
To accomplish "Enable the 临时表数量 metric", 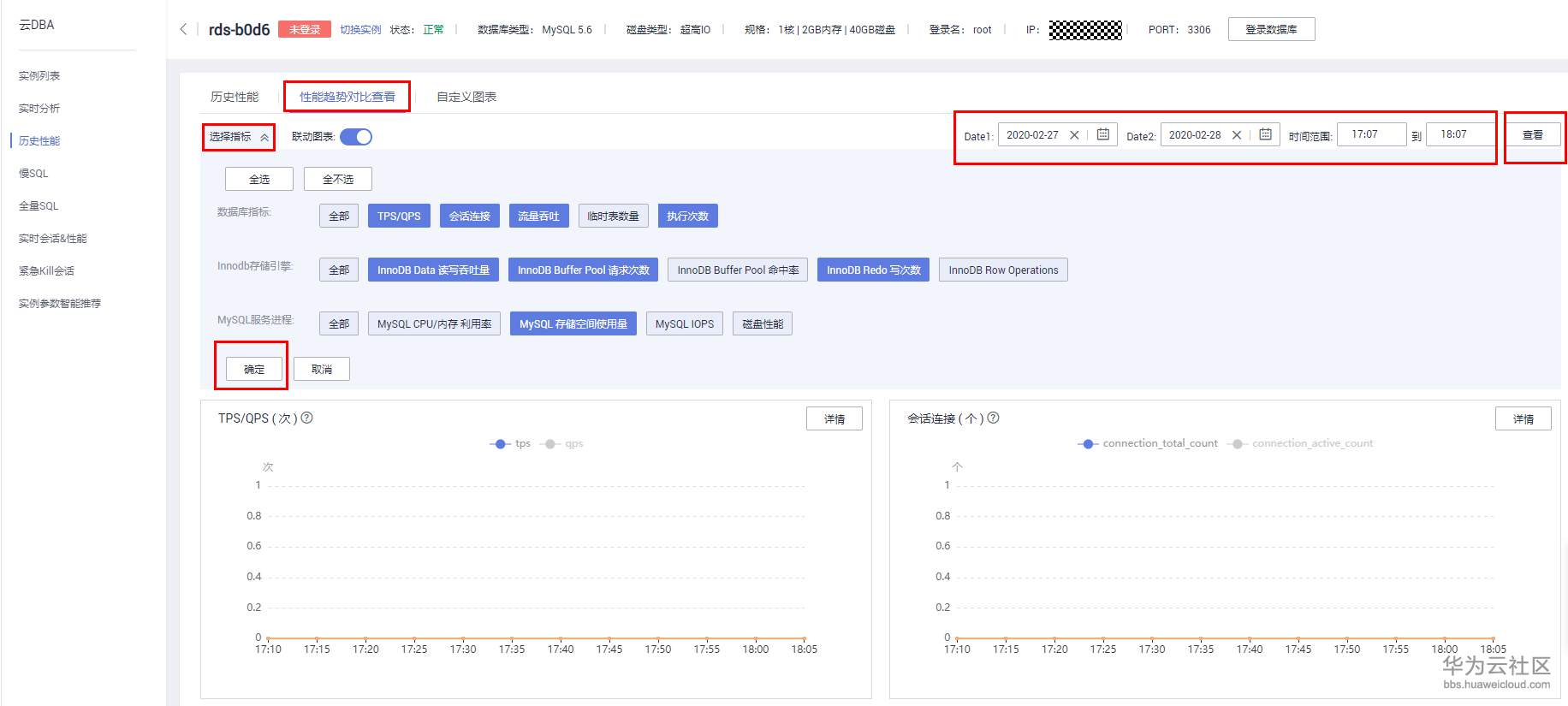I will [x=613, y=216].
